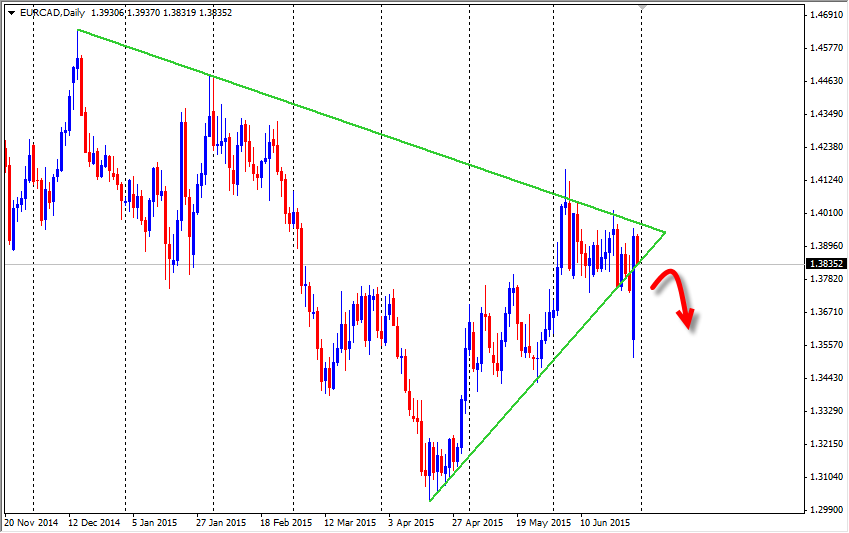Click the 1.43490 price axis label

(x=826, y=114)
